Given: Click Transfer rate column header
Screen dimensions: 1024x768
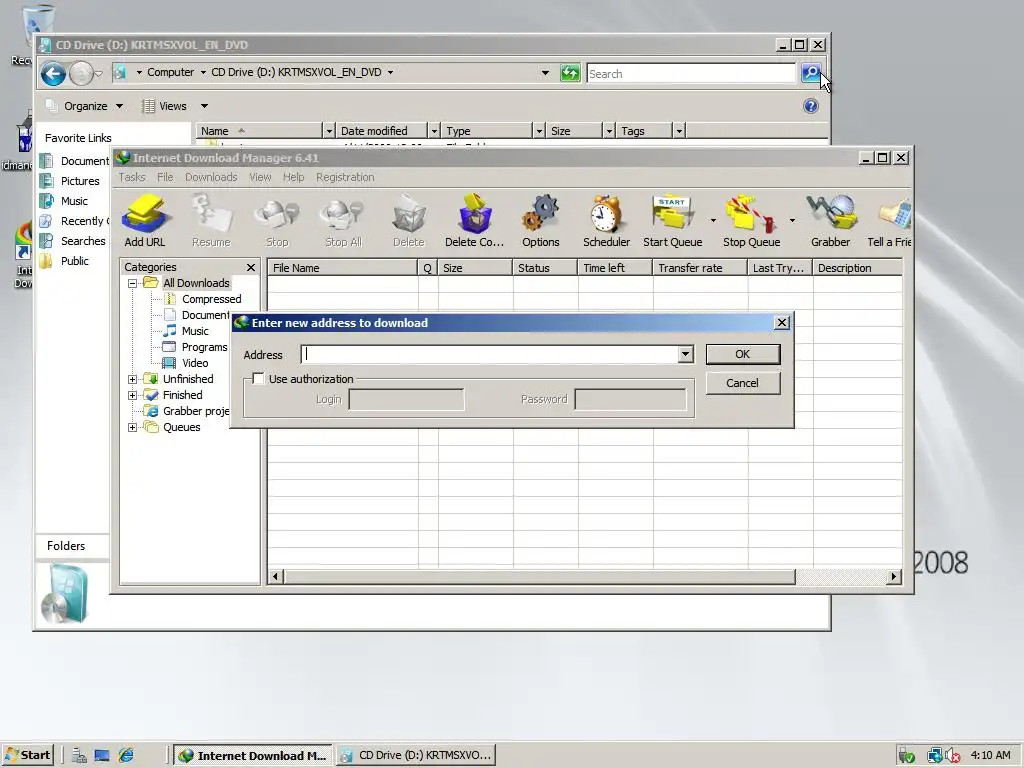Looking at the screenshot, I should point(700,268).
